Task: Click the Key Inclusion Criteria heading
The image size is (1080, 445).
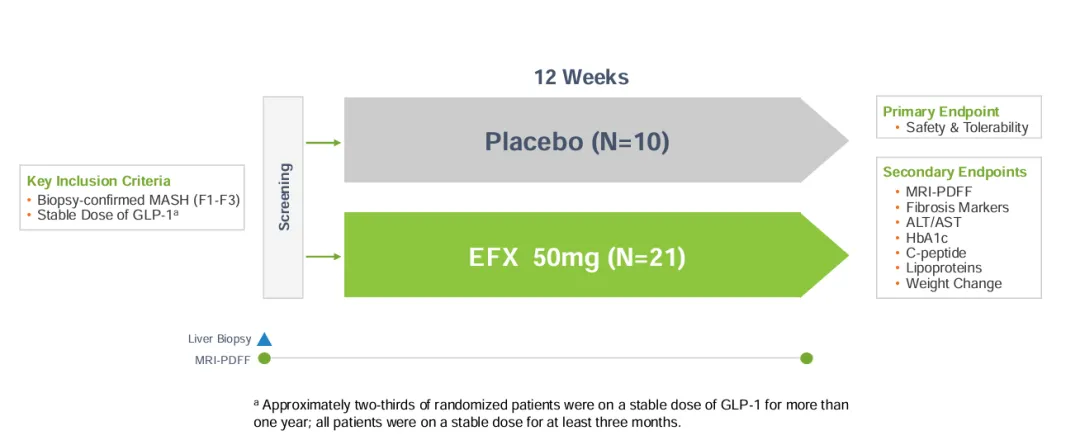Action: (98, 181)
